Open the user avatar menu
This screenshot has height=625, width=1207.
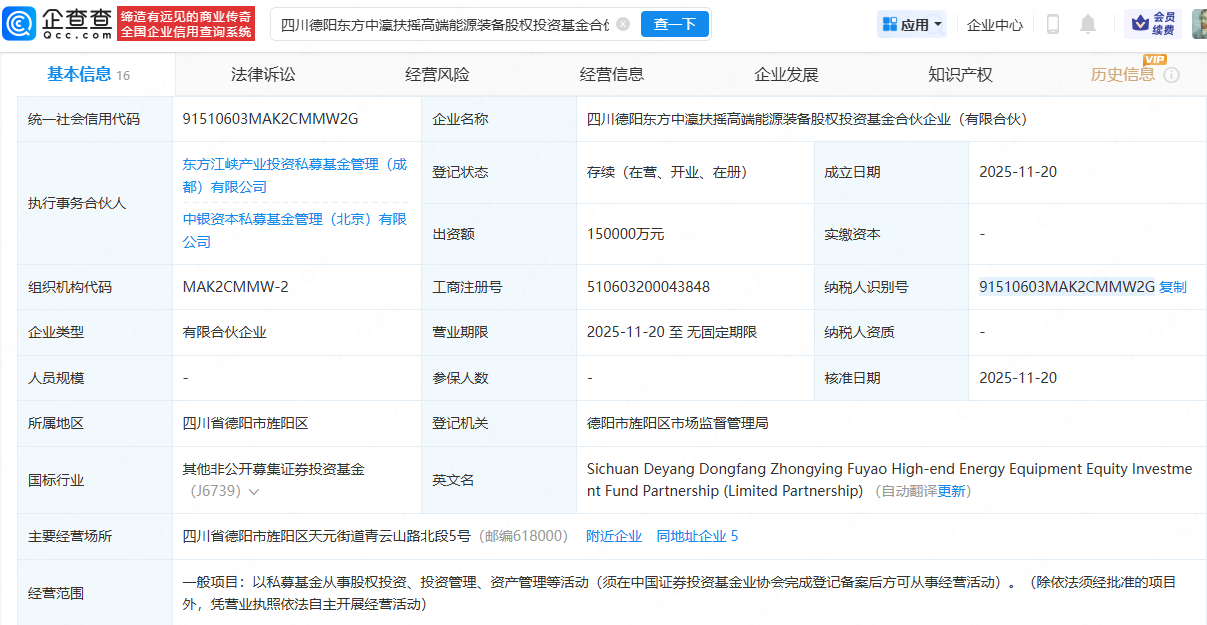1198,24
